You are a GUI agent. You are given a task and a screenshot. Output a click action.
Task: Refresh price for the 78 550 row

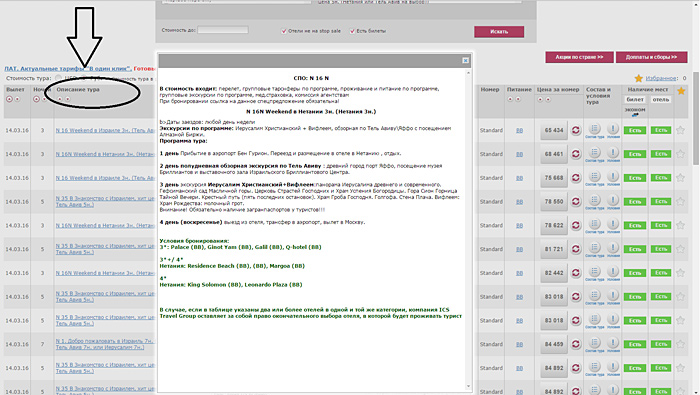[x=576, y=202]
